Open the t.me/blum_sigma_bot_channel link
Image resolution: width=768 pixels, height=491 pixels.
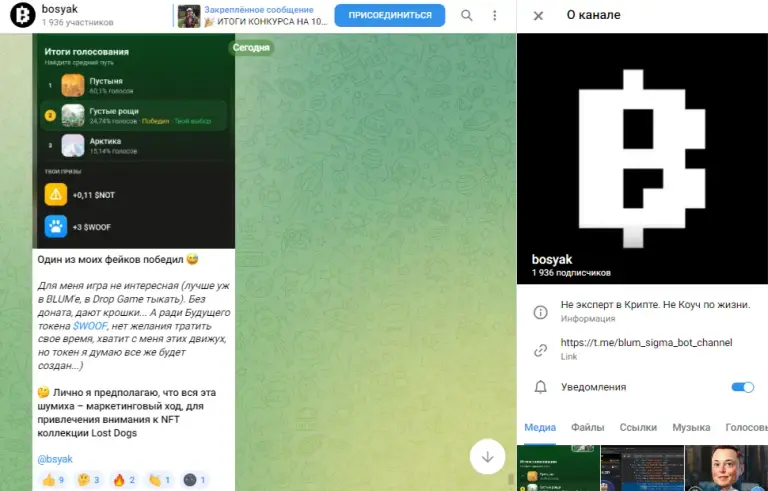tap(647, 343)
